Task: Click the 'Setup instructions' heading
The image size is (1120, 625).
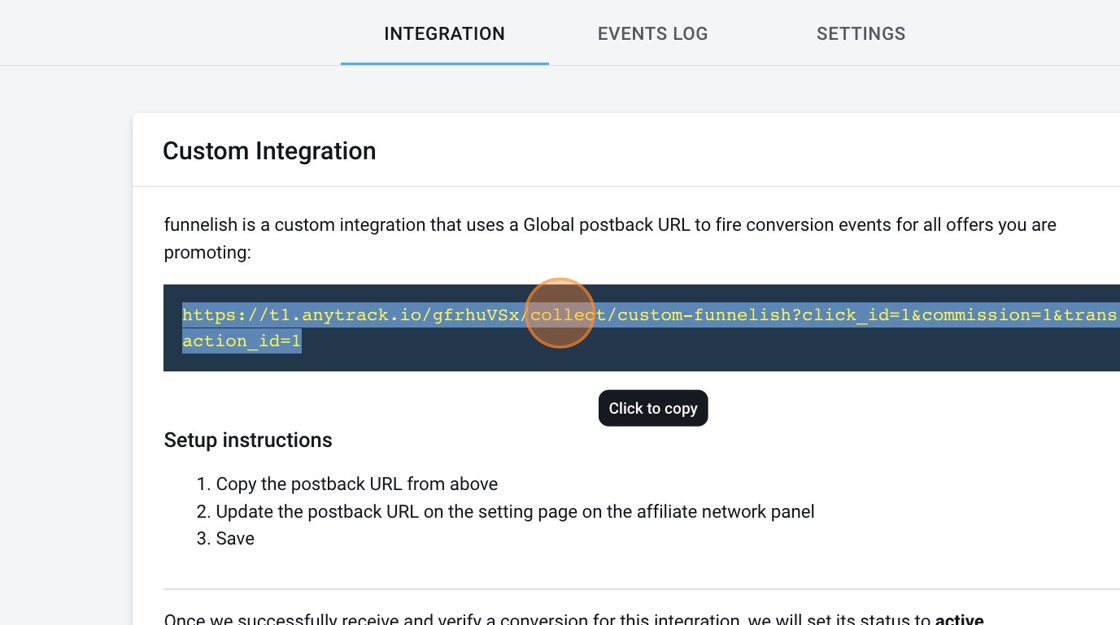Action: (x=248, y=440)
